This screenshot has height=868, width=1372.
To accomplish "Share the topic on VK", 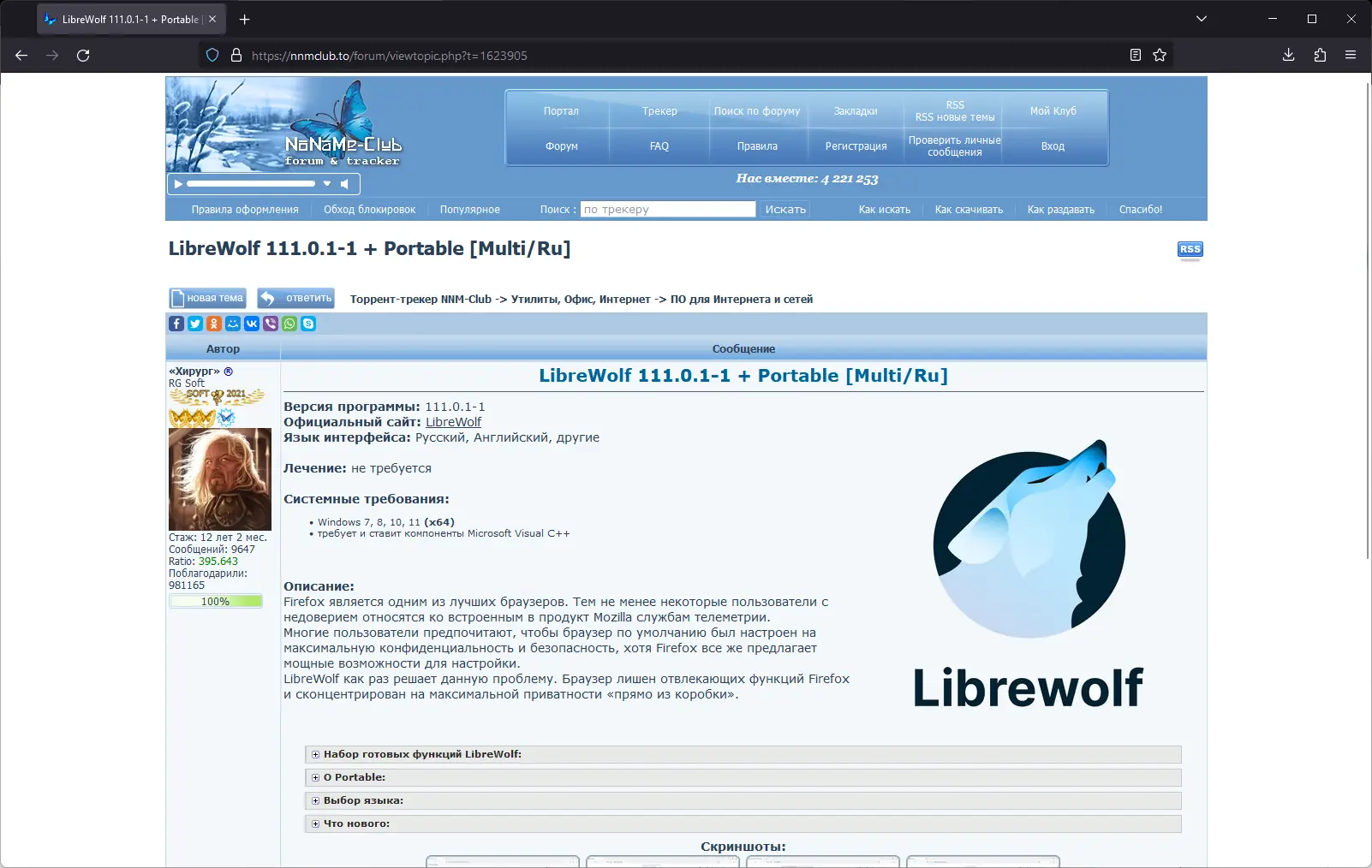I will pyautogui.click(x=252, y=324).
